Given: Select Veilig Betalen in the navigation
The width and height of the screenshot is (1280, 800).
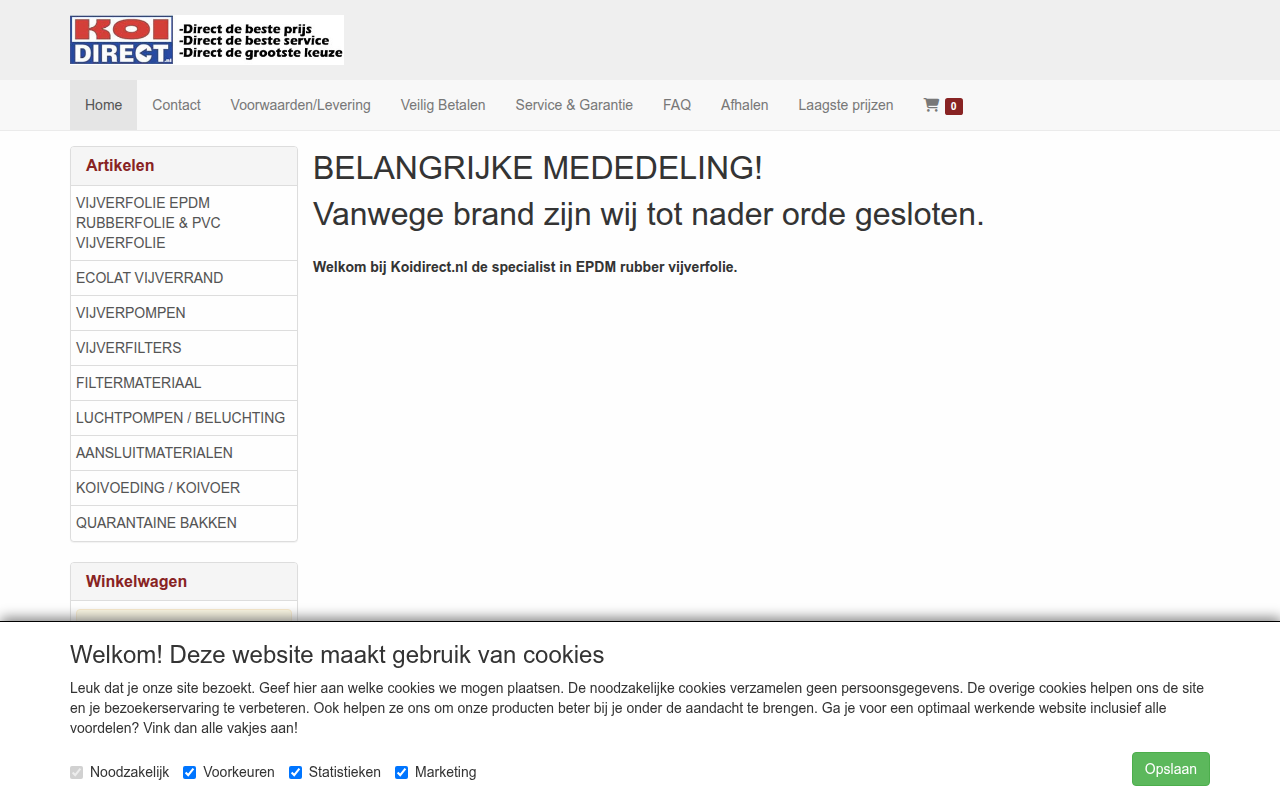Looking at the screenshot, I should (443, 105).
